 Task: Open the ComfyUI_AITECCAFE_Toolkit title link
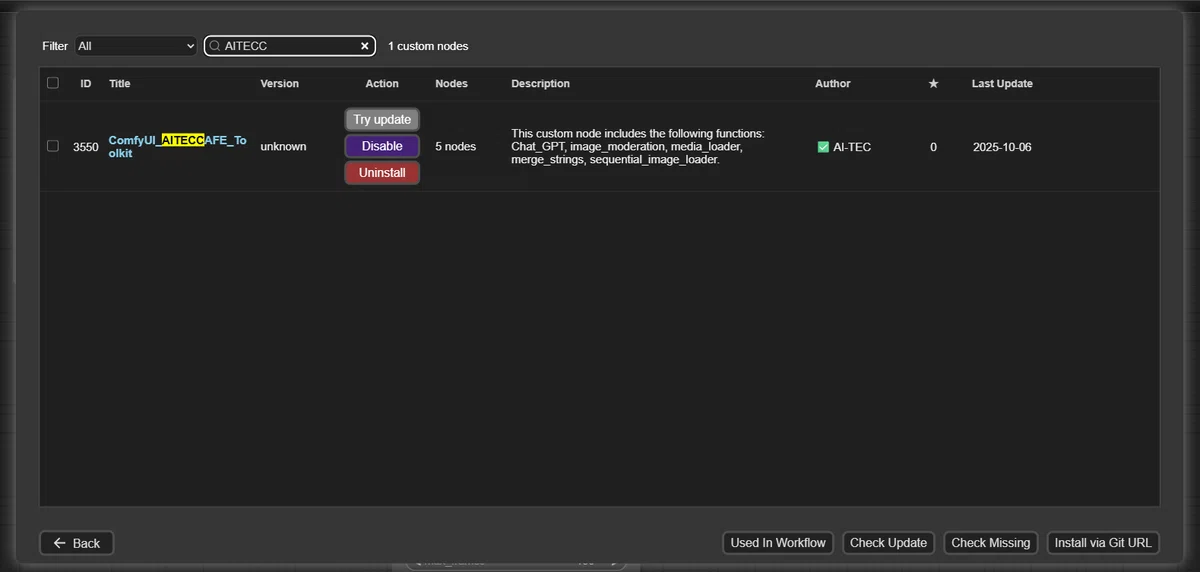177,147
